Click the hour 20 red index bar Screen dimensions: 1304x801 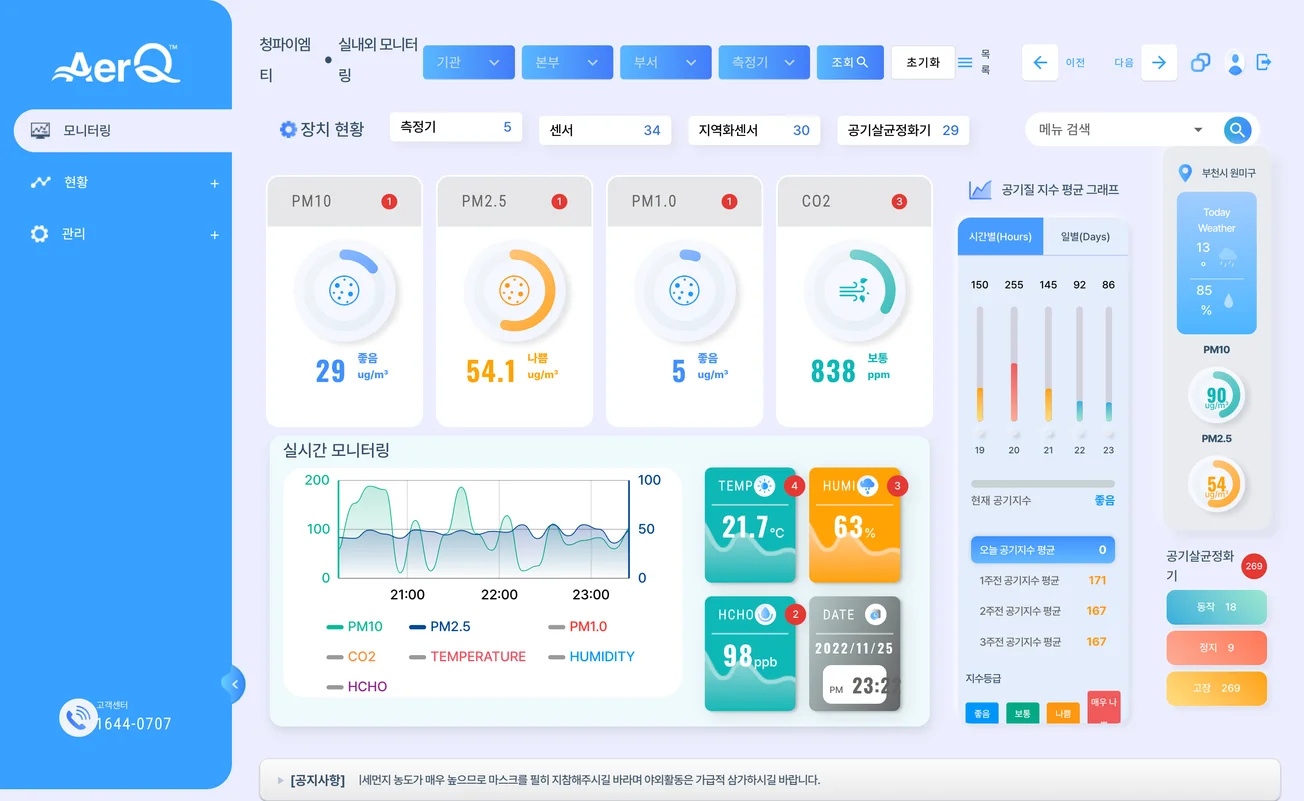pos(1014,364)
